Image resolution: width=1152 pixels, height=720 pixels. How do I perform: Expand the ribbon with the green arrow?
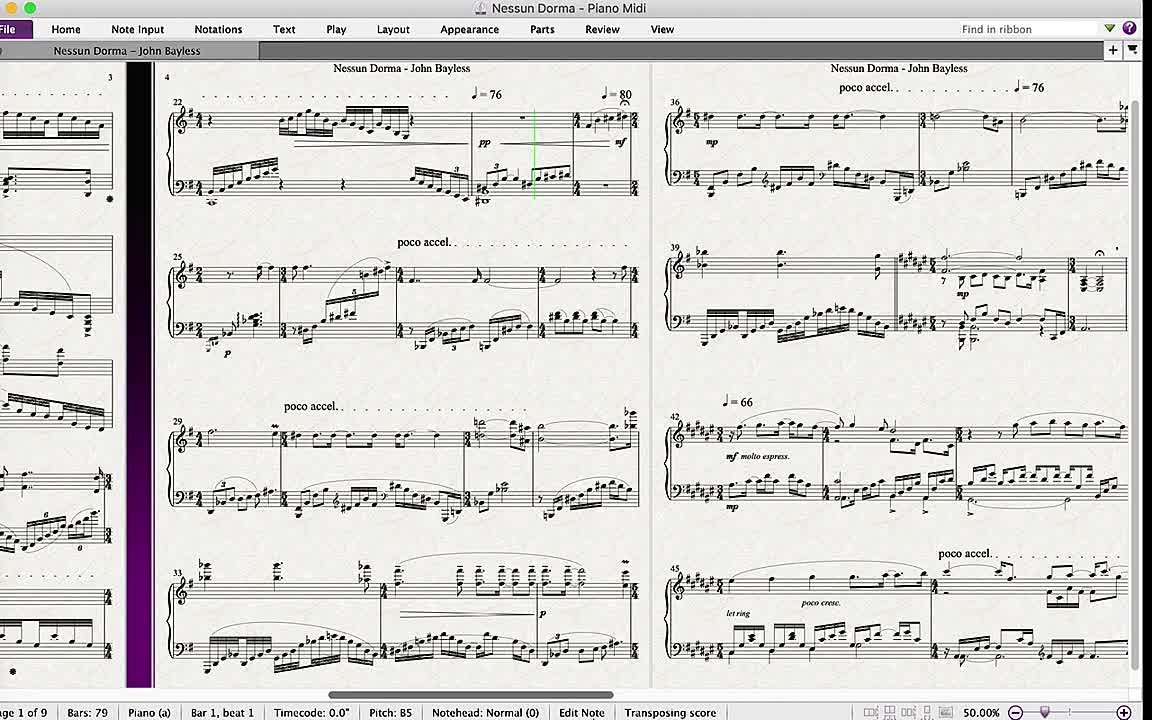[1110, 29]
